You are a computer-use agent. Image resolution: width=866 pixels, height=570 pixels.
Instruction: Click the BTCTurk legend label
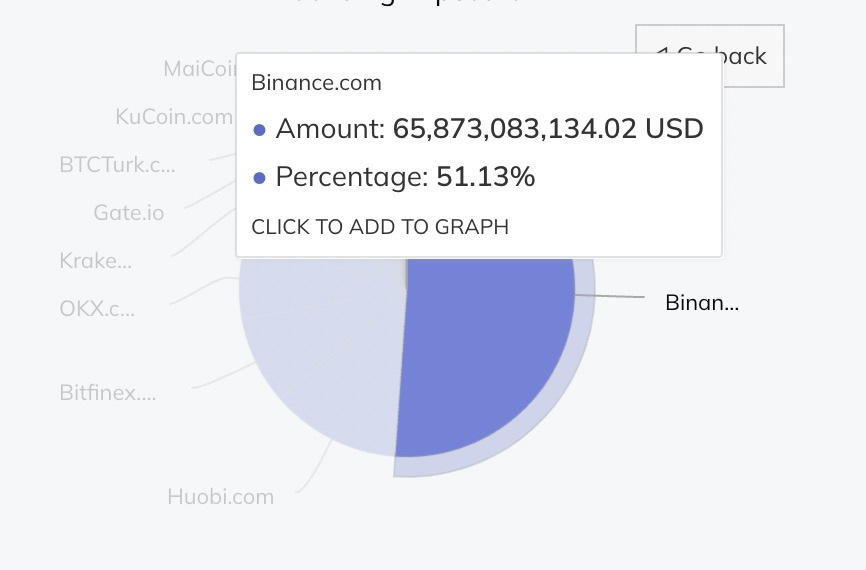click(x=117, y=164)
